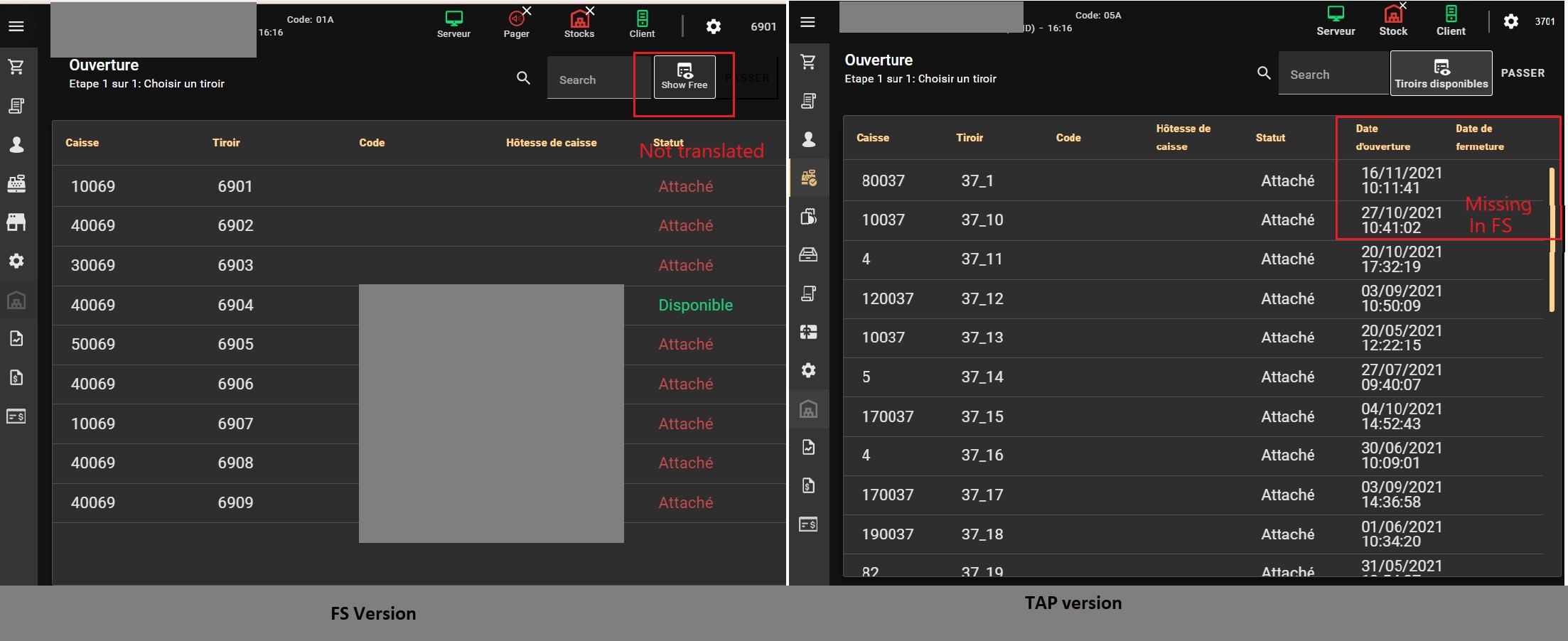
Task: Open the hamburger menu in TAP version
Action: click(x=807, y=22)
